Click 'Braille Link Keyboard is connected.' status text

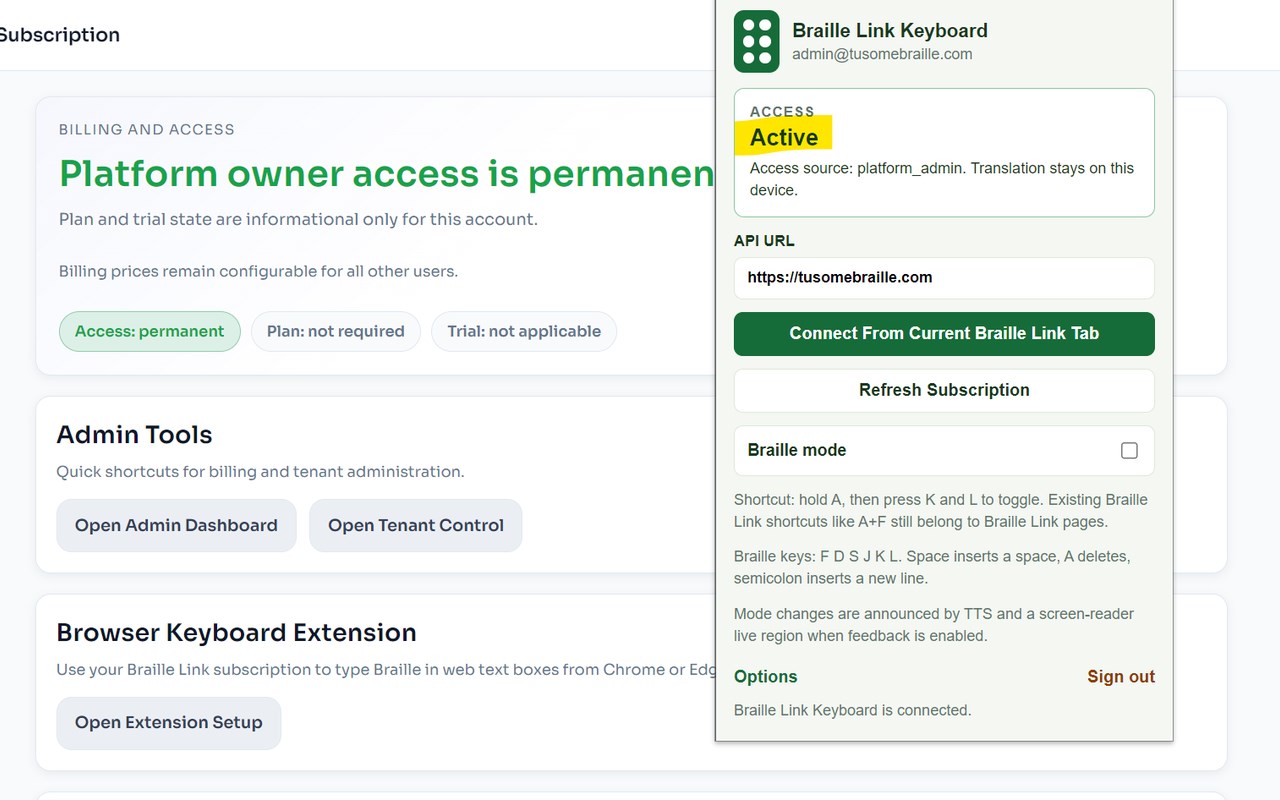coord(853,710)
